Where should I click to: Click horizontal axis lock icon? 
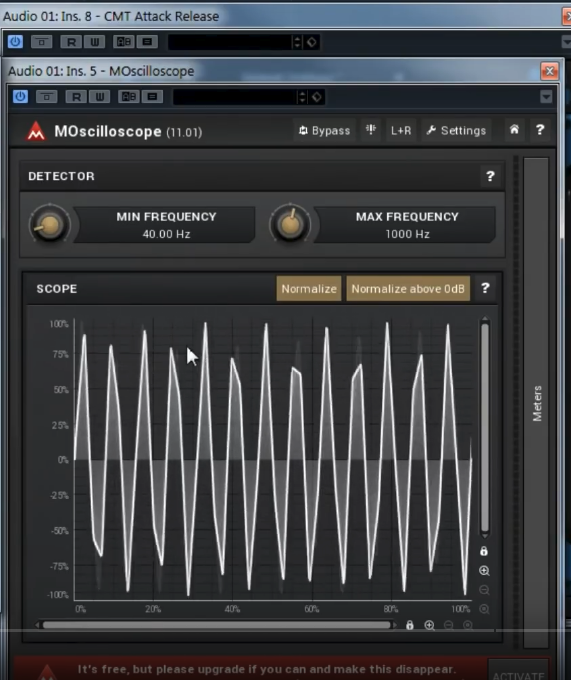point(409,625)
